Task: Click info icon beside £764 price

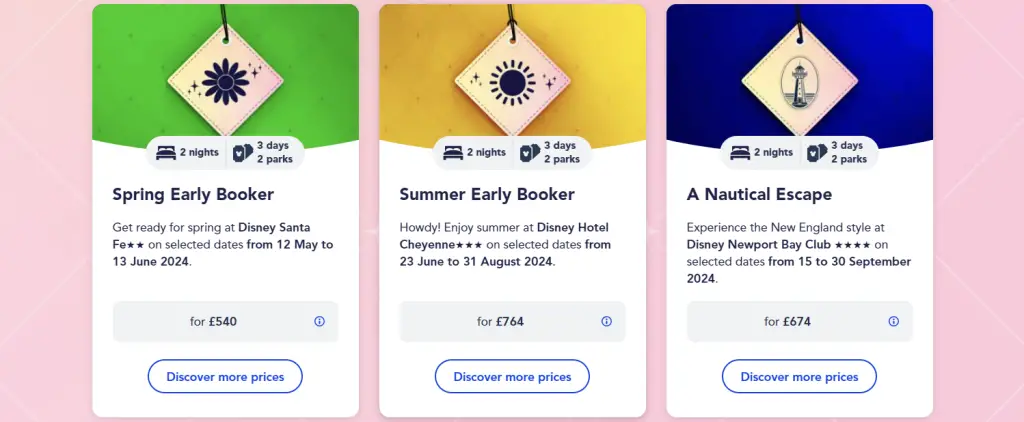Action: click(607, 321)
